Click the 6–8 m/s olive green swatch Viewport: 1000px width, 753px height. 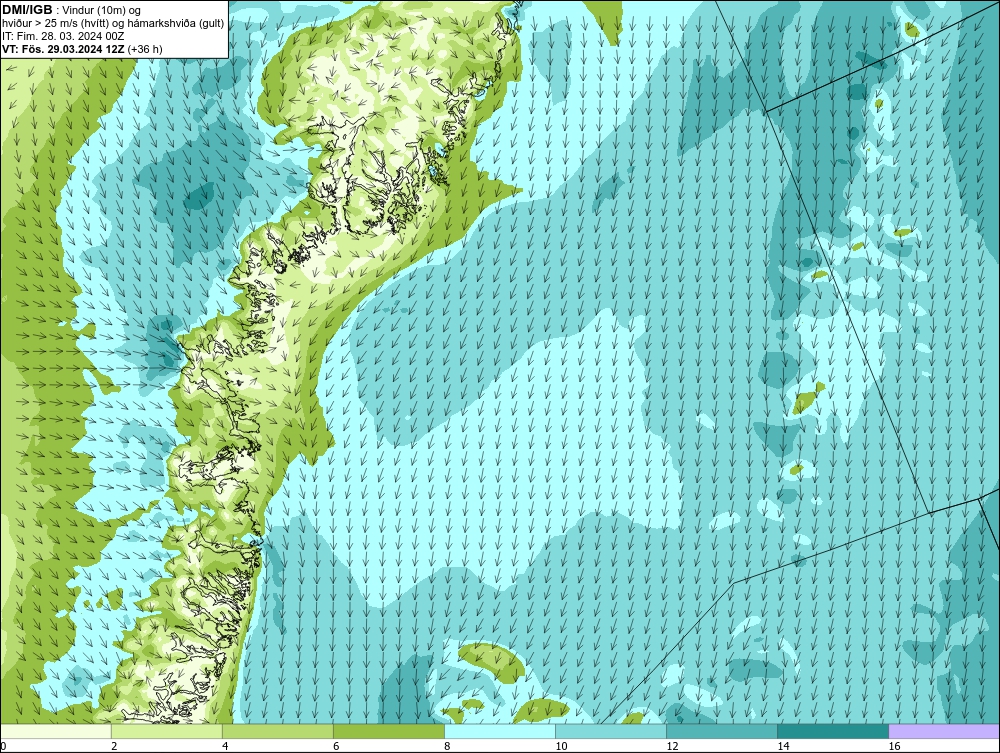pyautogui.click(x=389, y=731)
